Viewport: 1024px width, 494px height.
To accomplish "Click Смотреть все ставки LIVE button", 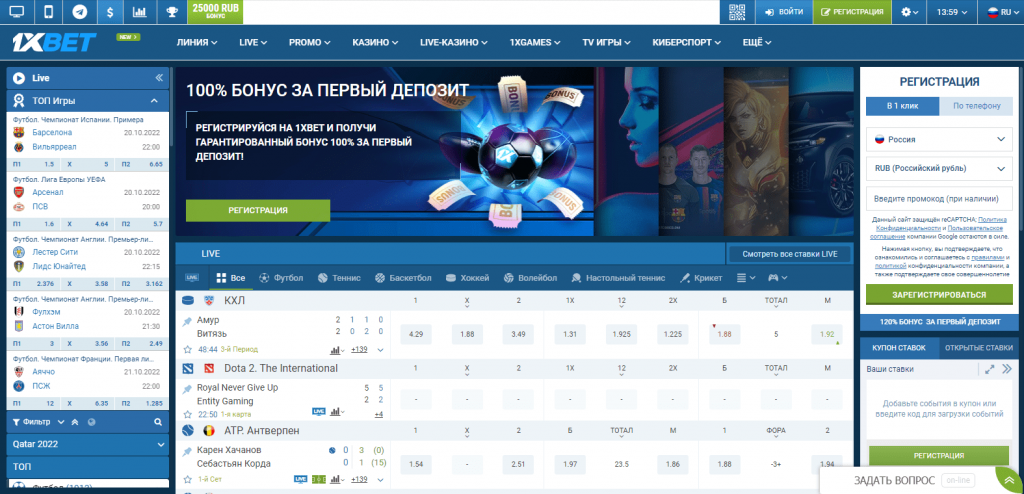I will pos(789,255).
